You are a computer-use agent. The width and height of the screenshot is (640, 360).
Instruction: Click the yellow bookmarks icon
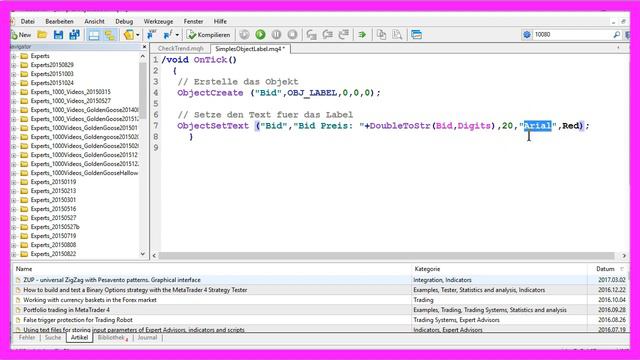[129, 35]
